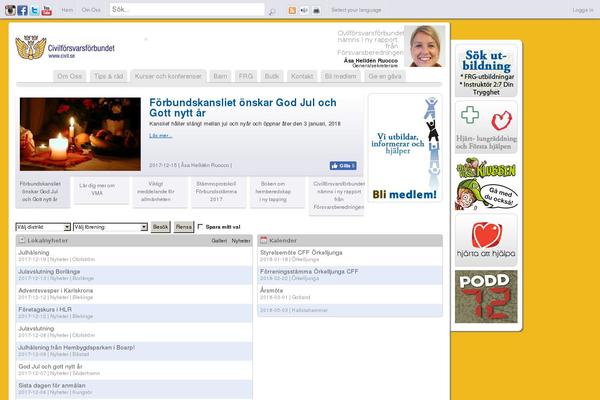Click the Åsa Helldén Ruocco portrait photo
The width and height of the screenshot is (600, 400).
pos(425,46)
